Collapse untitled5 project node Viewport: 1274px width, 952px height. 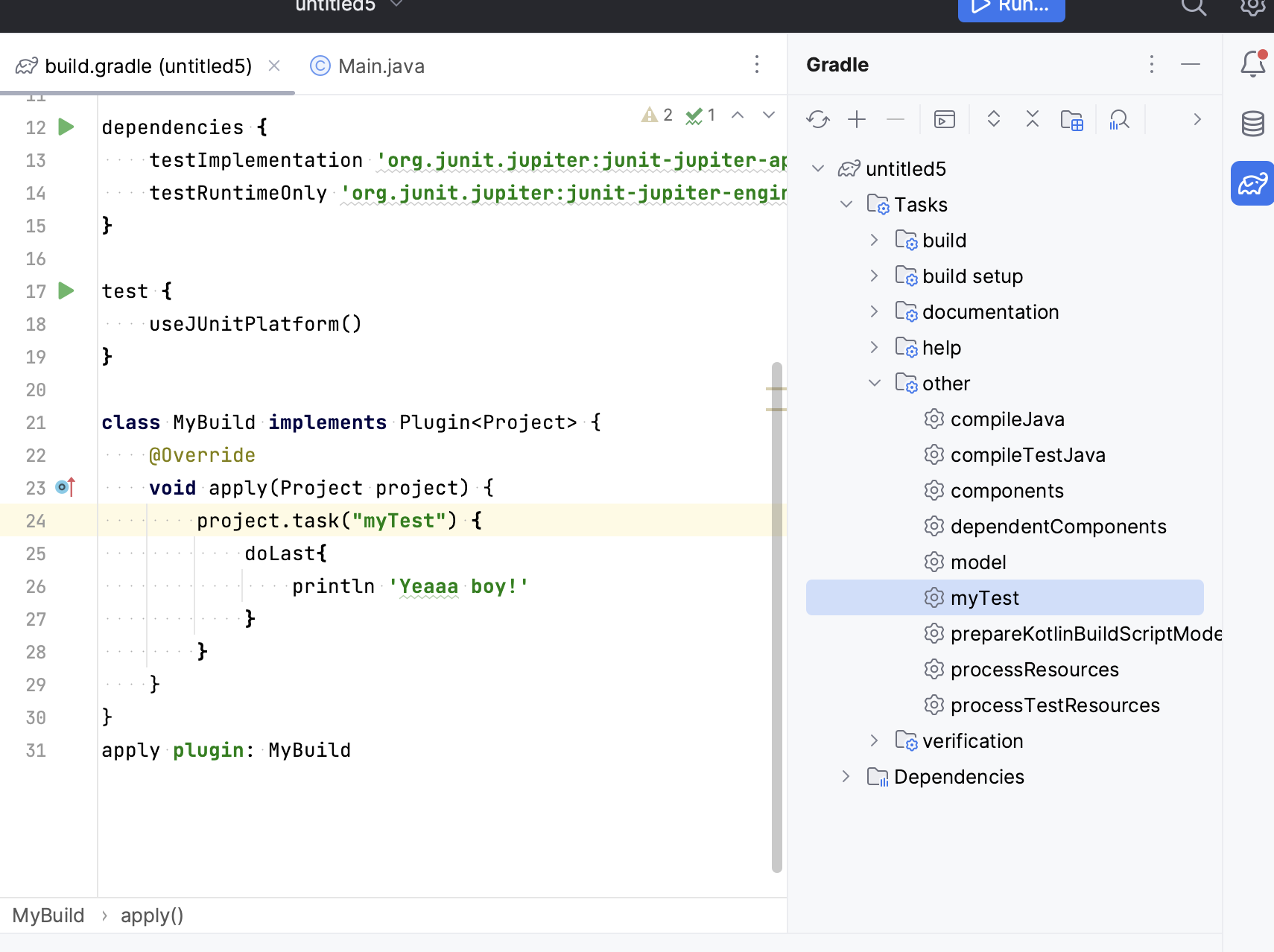818,168
